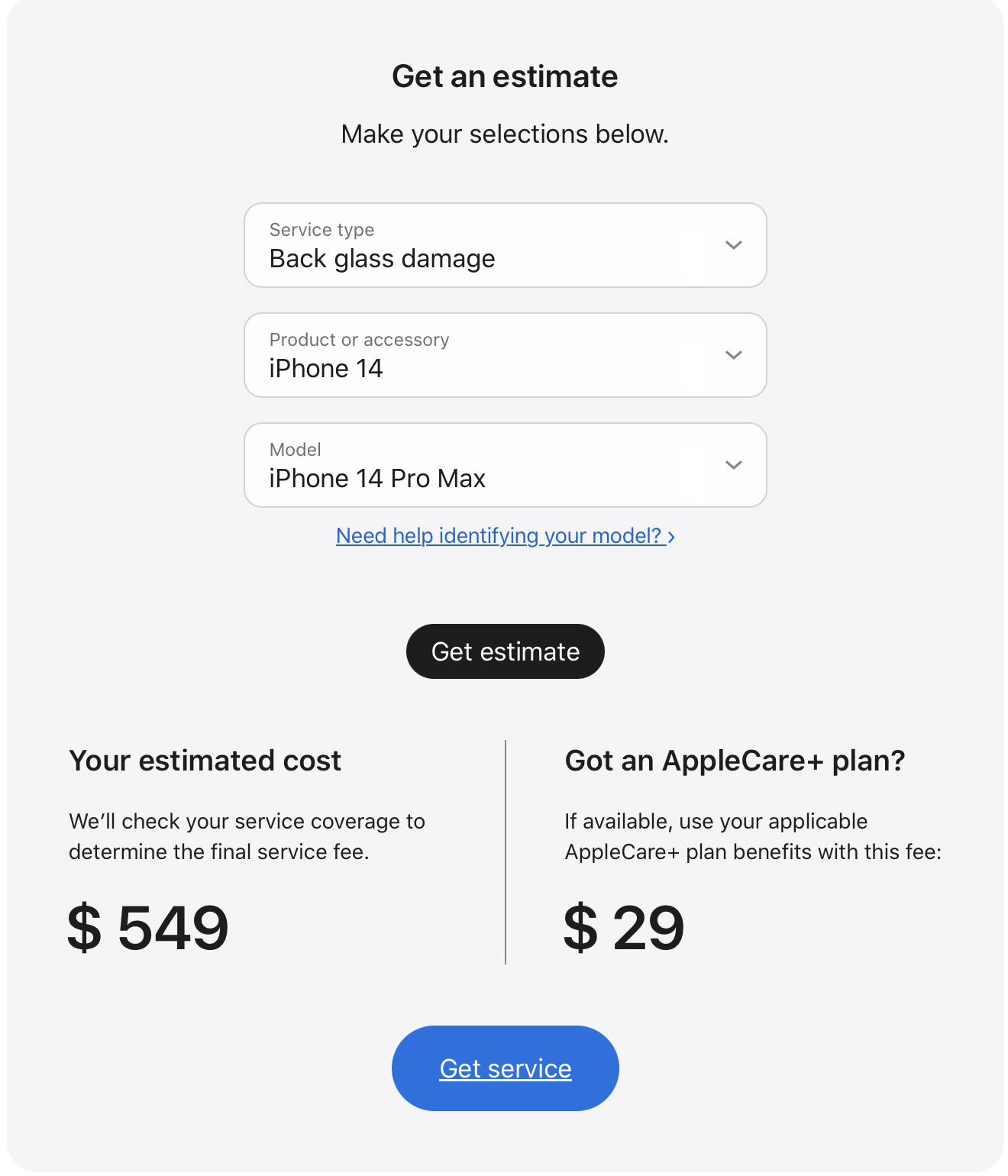This screenshot has width=1008, height=1176.
Task: Click the Get an estimate title
Action: click(505, 76)
